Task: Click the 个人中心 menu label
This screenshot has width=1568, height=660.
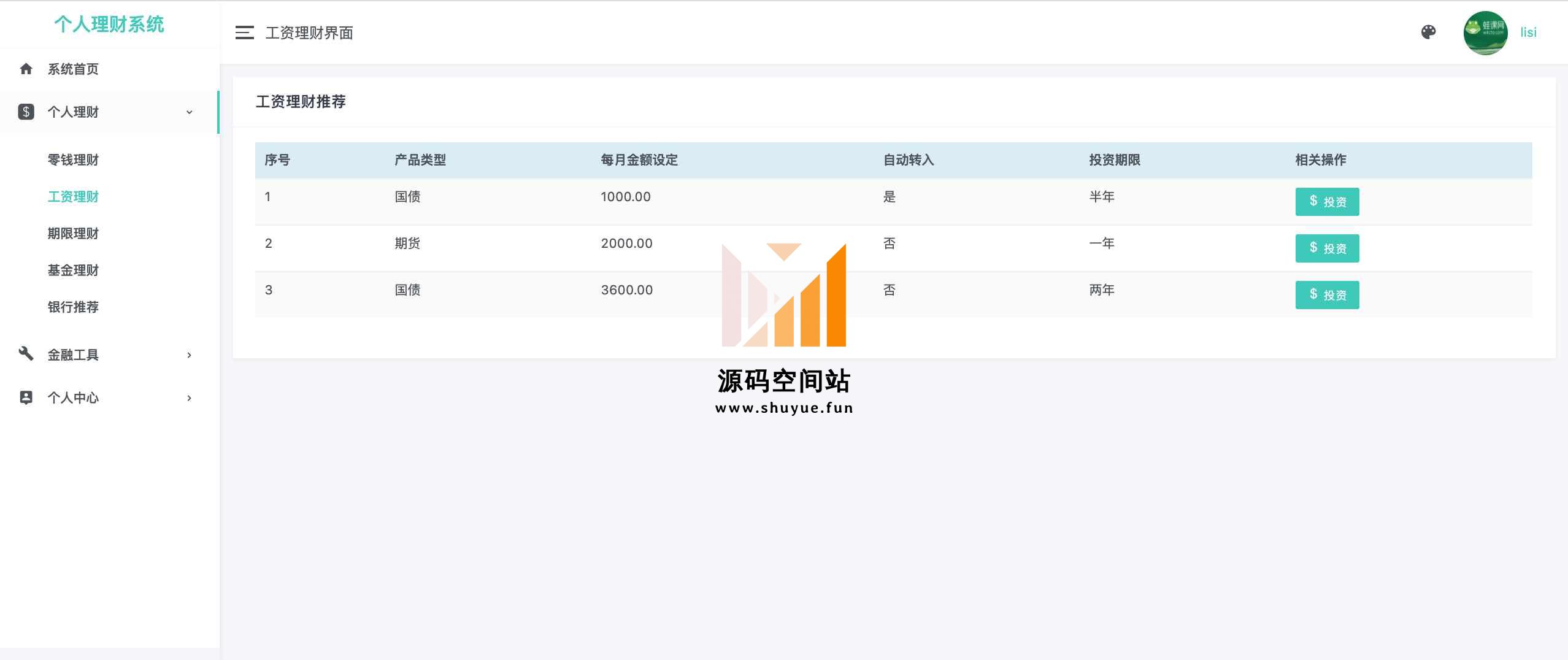Action: pyautogui.click(x=73, y=398)
